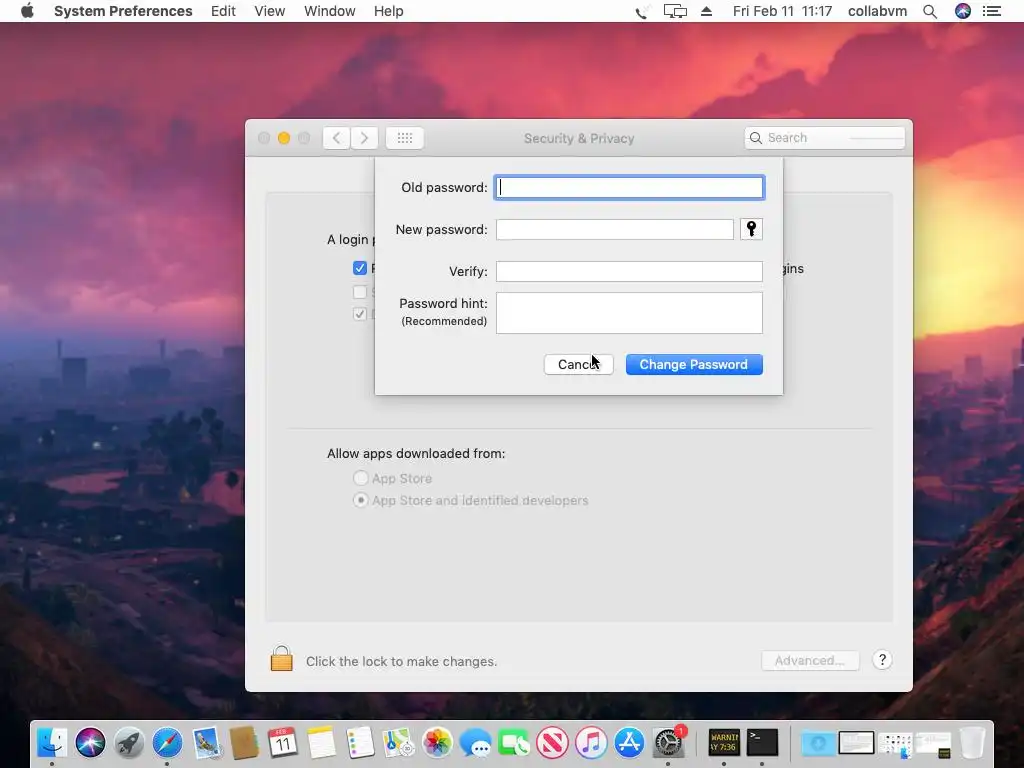Click Siri icon in menu bar

click(963, 11)
